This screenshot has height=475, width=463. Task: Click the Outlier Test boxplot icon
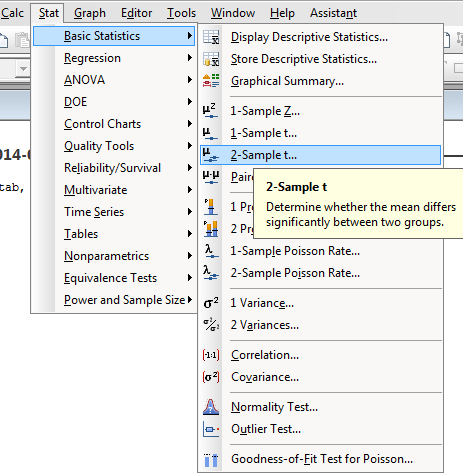coord(211,429)
